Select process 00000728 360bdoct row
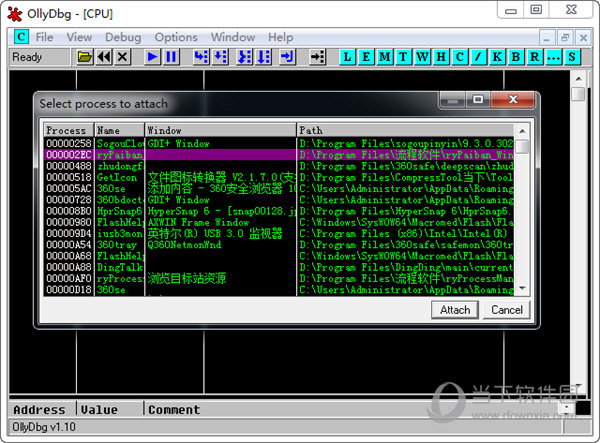 click(279, 200)
